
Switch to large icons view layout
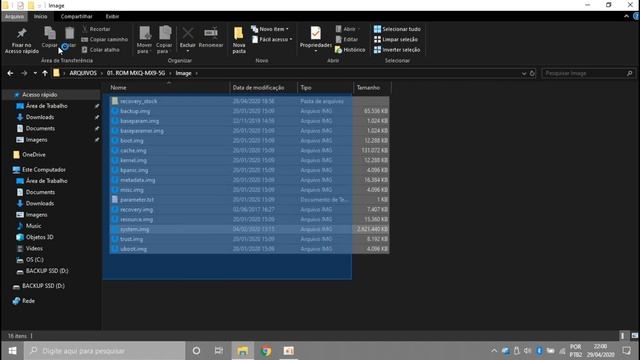[x=634, y=336]
